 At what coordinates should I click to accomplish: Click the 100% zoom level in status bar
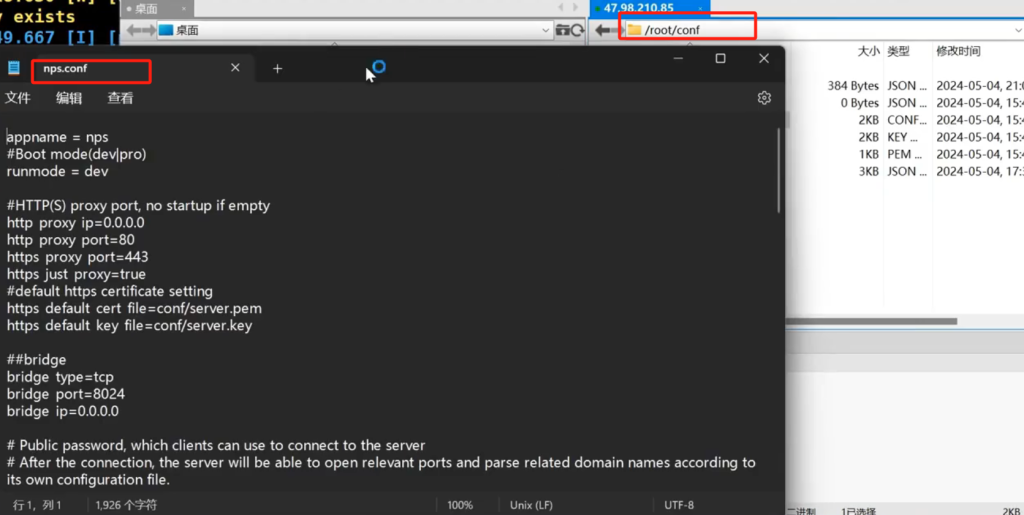[x=460, y=505]
